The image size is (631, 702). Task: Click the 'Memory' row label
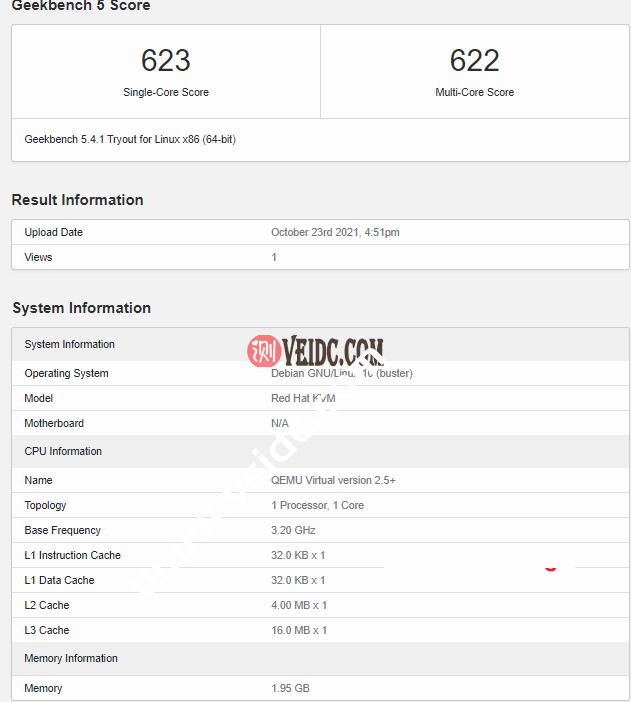click(x=43, y=689)
